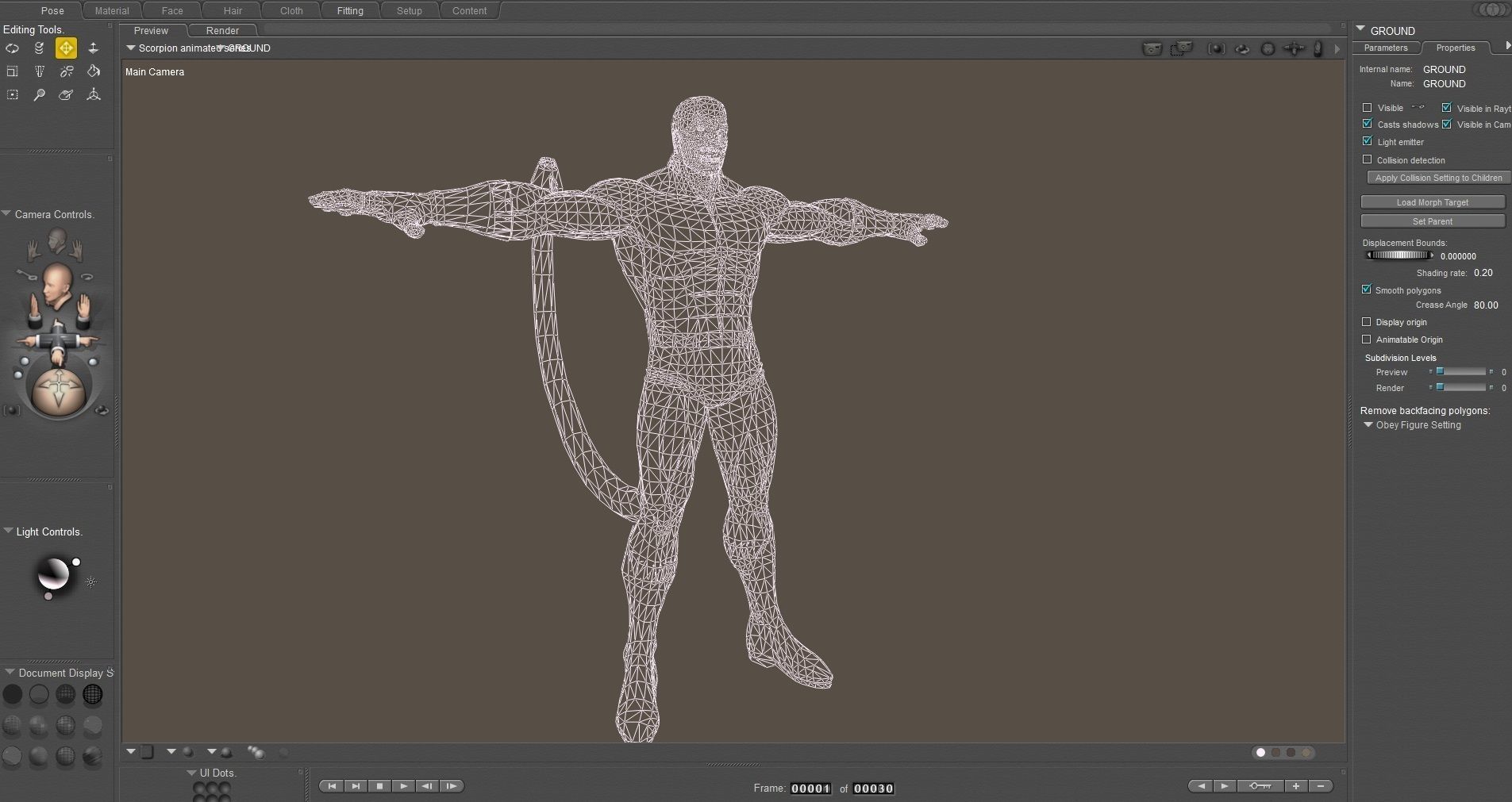Enable the Collision detection checkbox

[x=1367, y=159]
